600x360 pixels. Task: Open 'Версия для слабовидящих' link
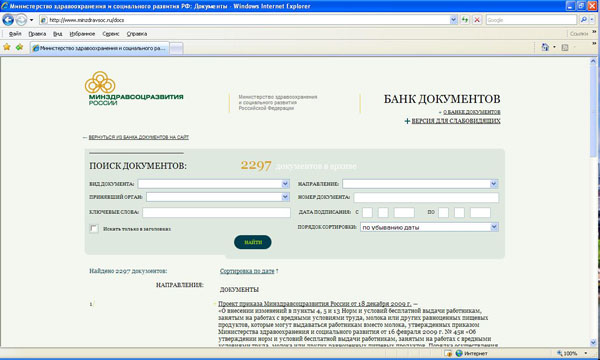[456, 121]
